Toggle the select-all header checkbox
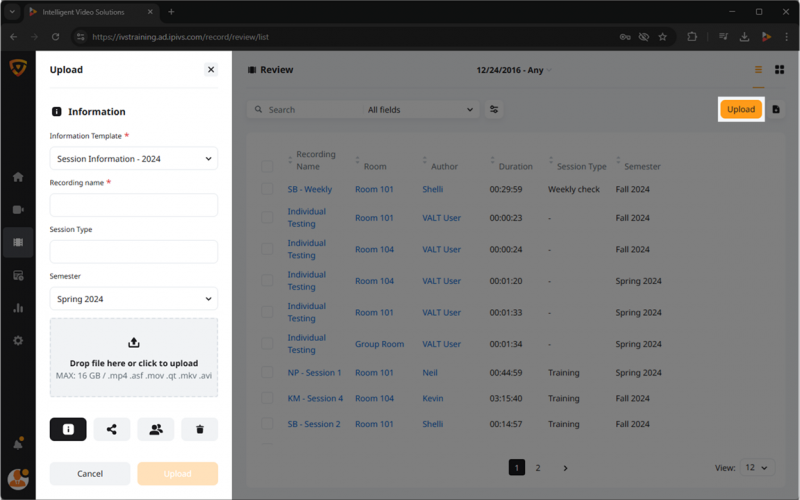 click(x=267, y=166)
